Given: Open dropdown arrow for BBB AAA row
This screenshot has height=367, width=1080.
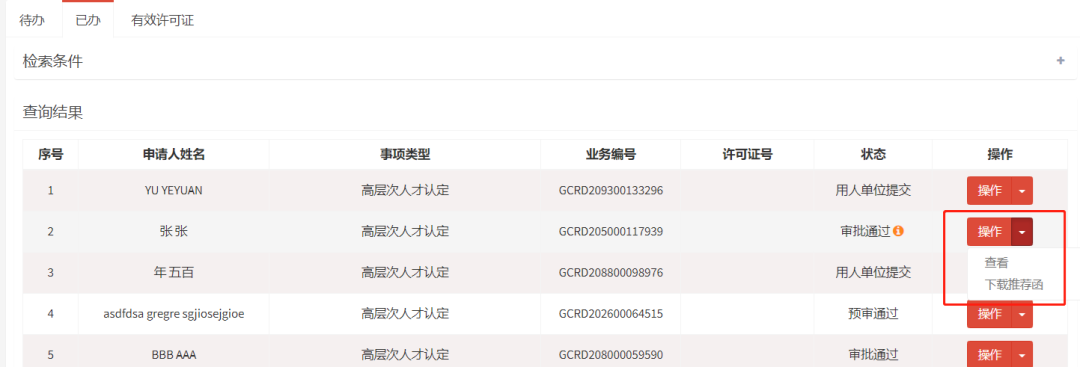Looking at the screenshot, I should tap(1022, 355).
